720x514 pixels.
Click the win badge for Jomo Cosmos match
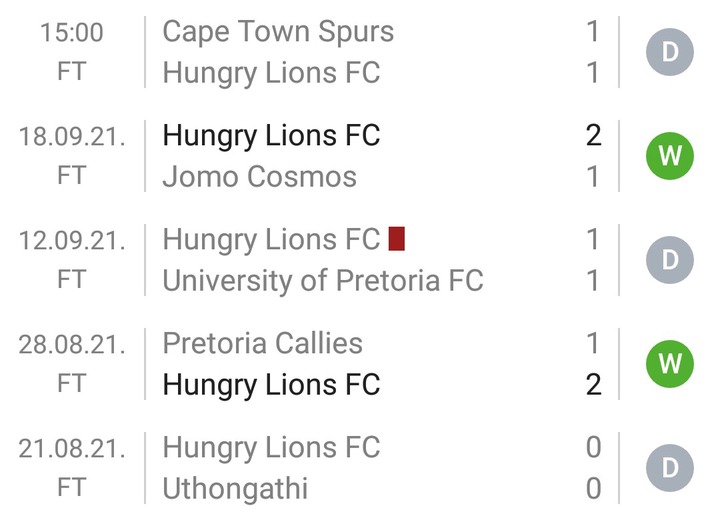pyautogui.click(x=669, y=156)
